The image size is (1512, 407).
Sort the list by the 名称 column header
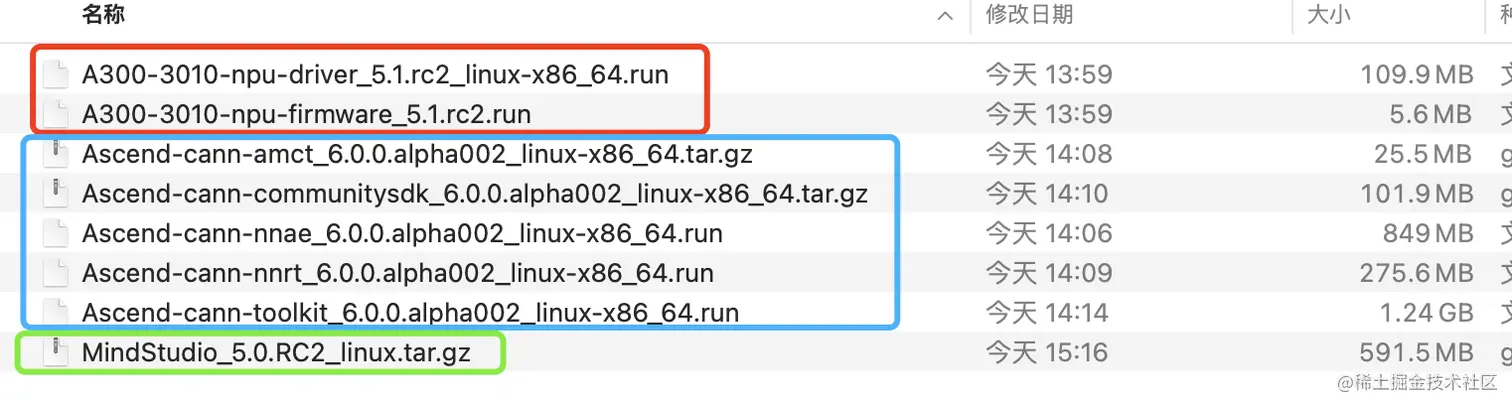(104, 15)
